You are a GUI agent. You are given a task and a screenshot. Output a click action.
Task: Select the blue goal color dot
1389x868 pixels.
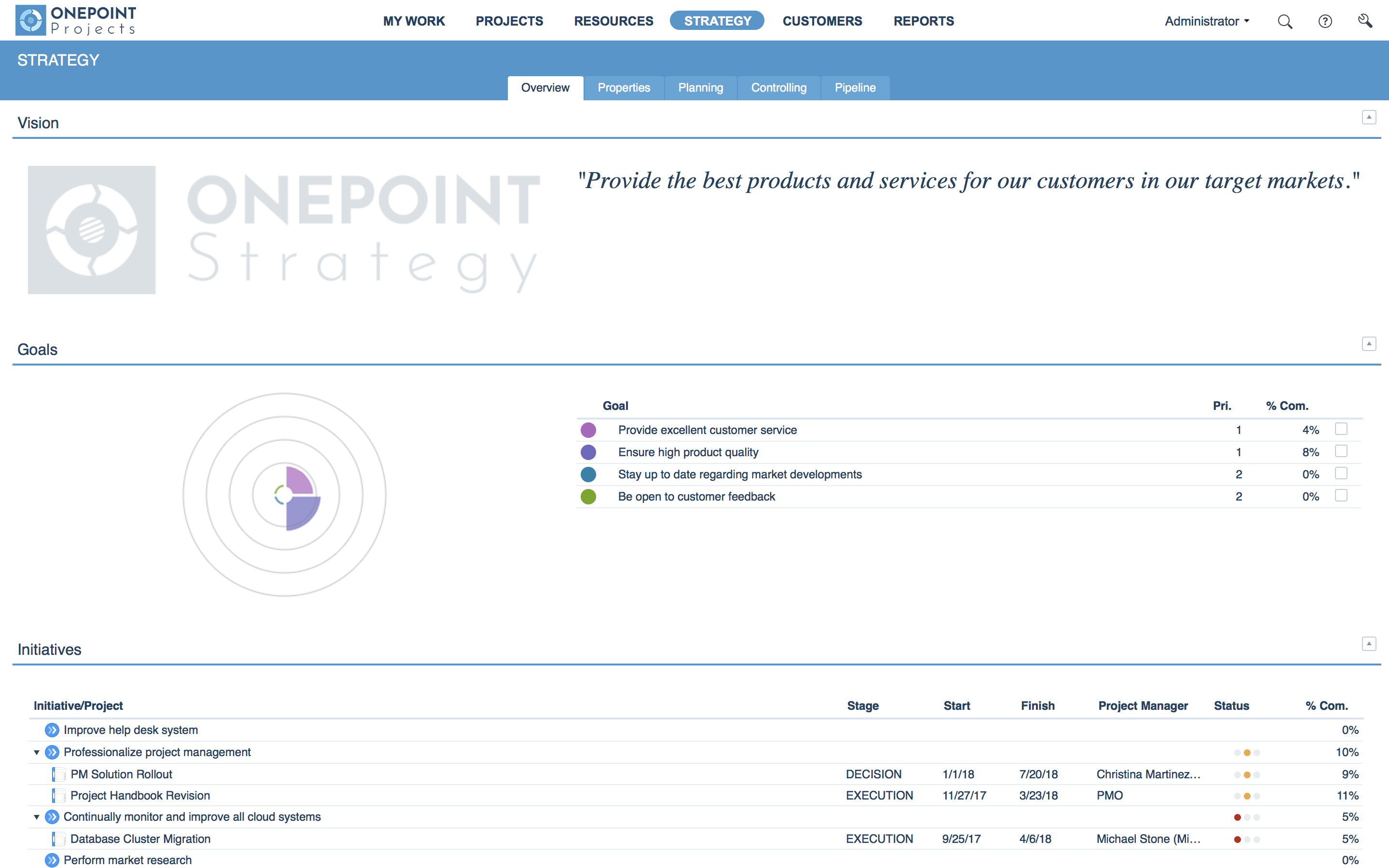coord(588,474)
